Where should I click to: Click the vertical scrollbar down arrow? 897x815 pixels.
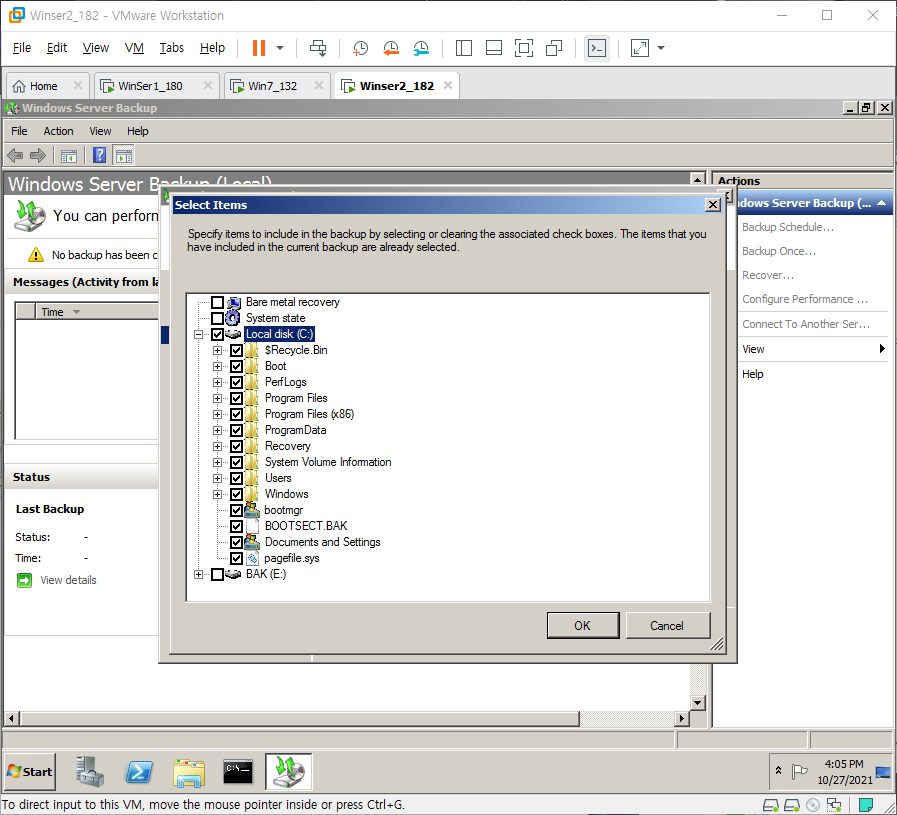click(x=697, y=703)
